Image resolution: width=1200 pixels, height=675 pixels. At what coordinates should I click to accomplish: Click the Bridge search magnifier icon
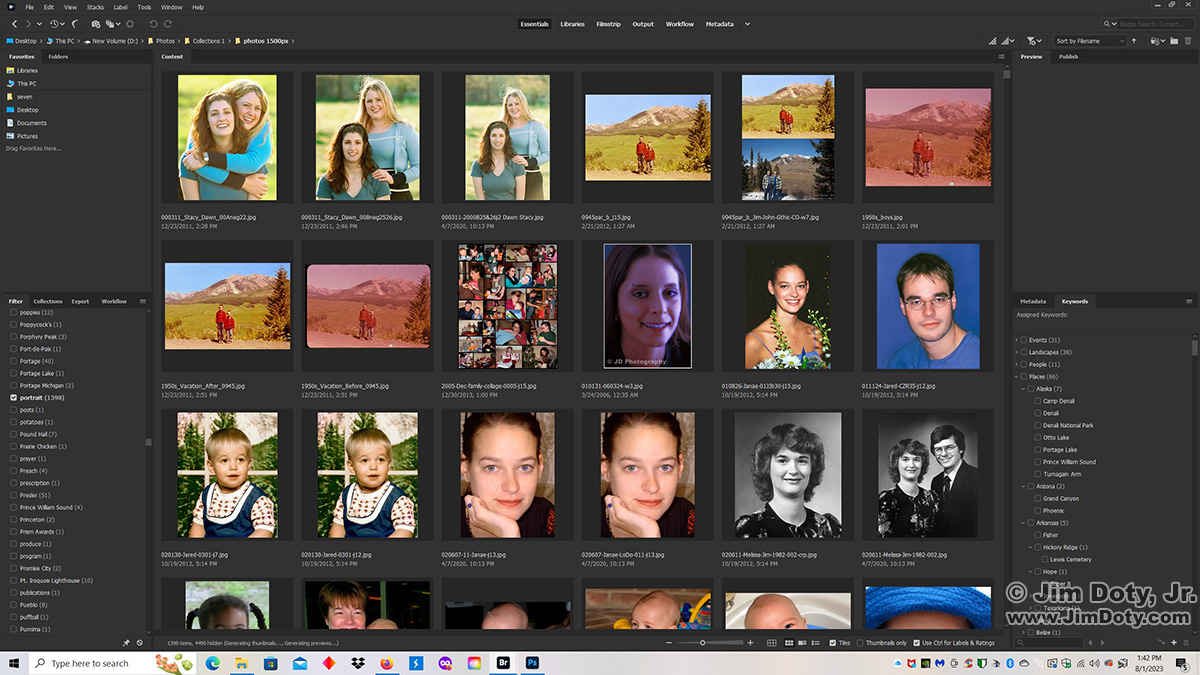1107,24
